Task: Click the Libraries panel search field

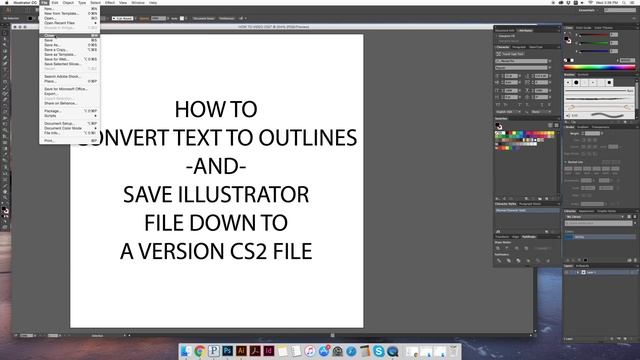Action: [x=599, y=223]
